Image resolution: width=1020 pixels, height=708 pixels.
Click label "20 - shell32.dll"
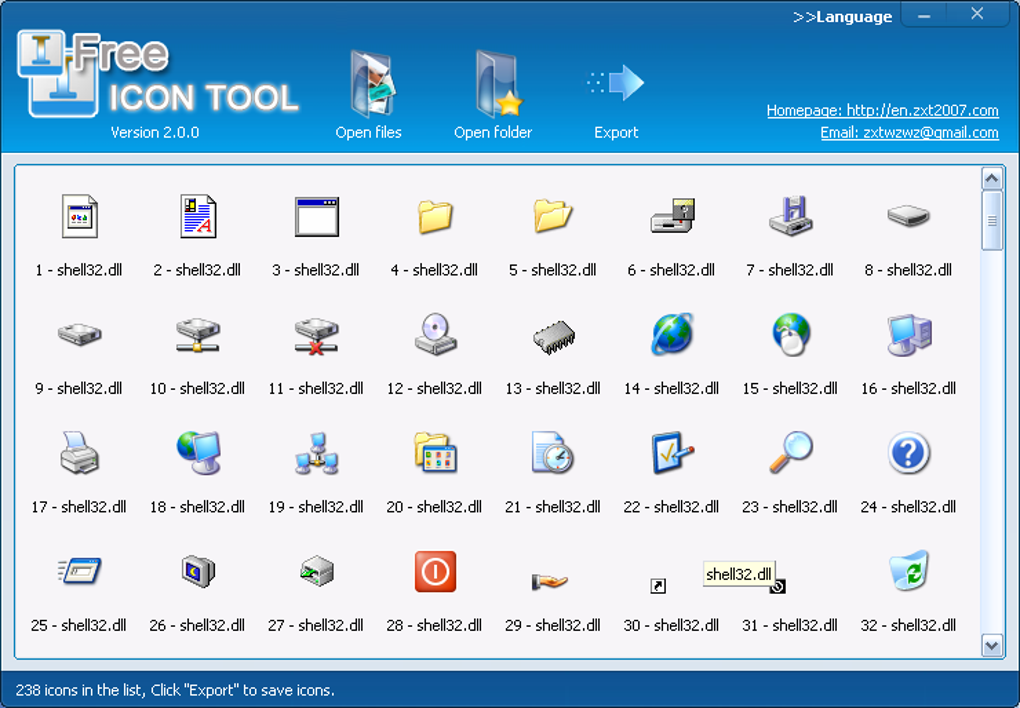click(x=435, y=507)
